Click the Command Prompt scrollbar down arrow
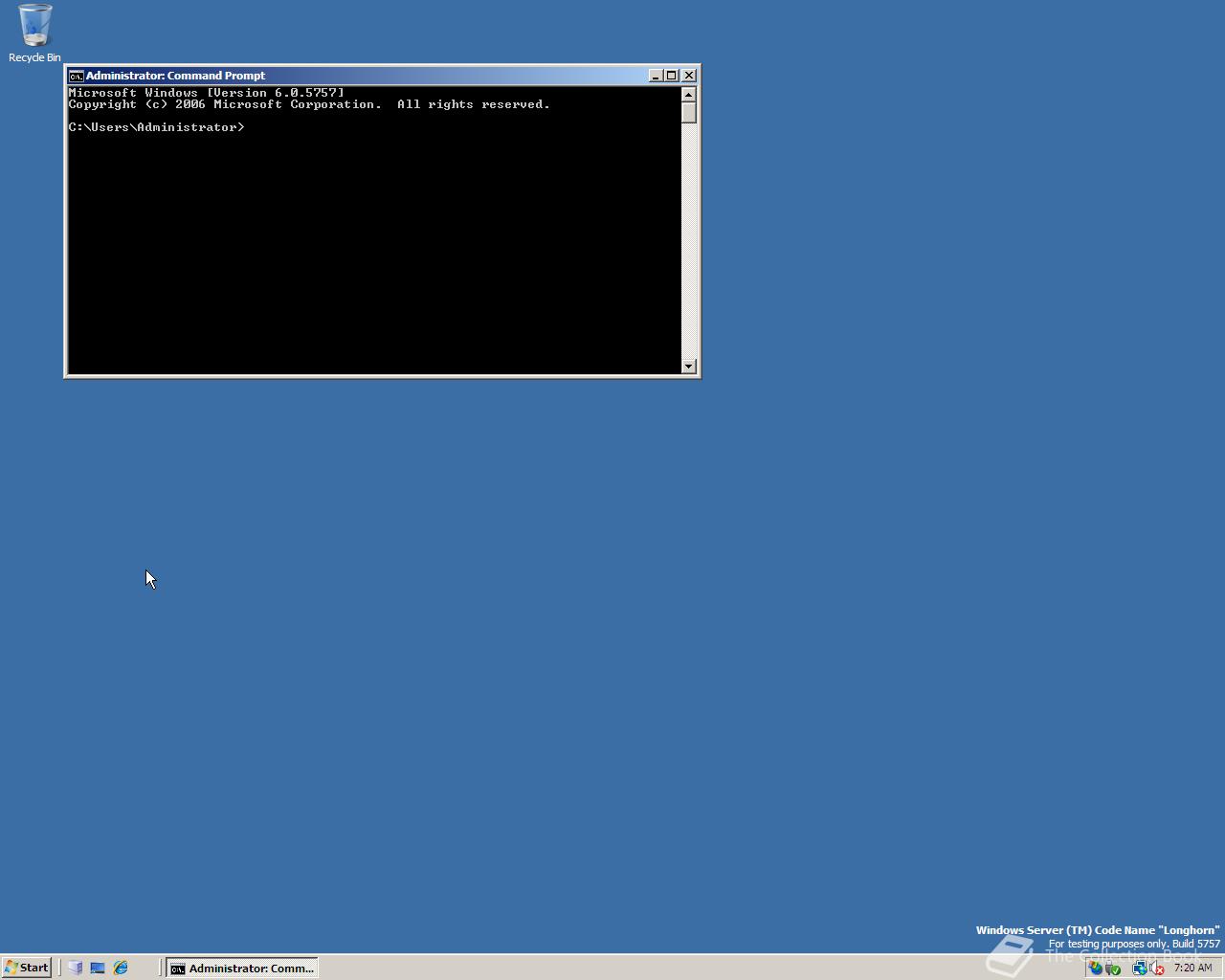The height and width of the screenshot is (980, 1225). 689,367
